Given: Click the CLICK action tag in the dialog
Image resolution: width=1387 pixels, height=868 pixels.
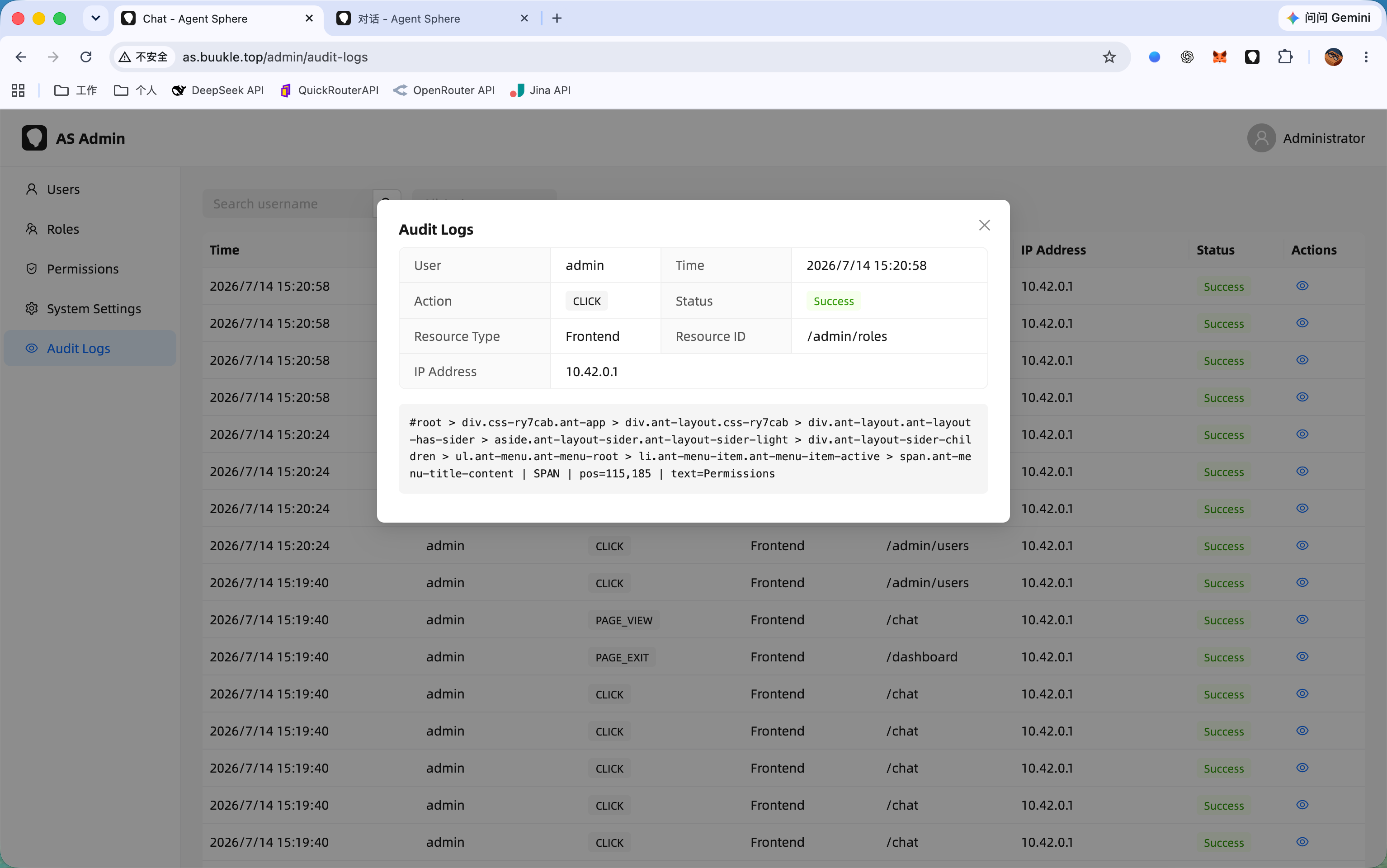Looking at the screenshot, I should click(587, 301).
